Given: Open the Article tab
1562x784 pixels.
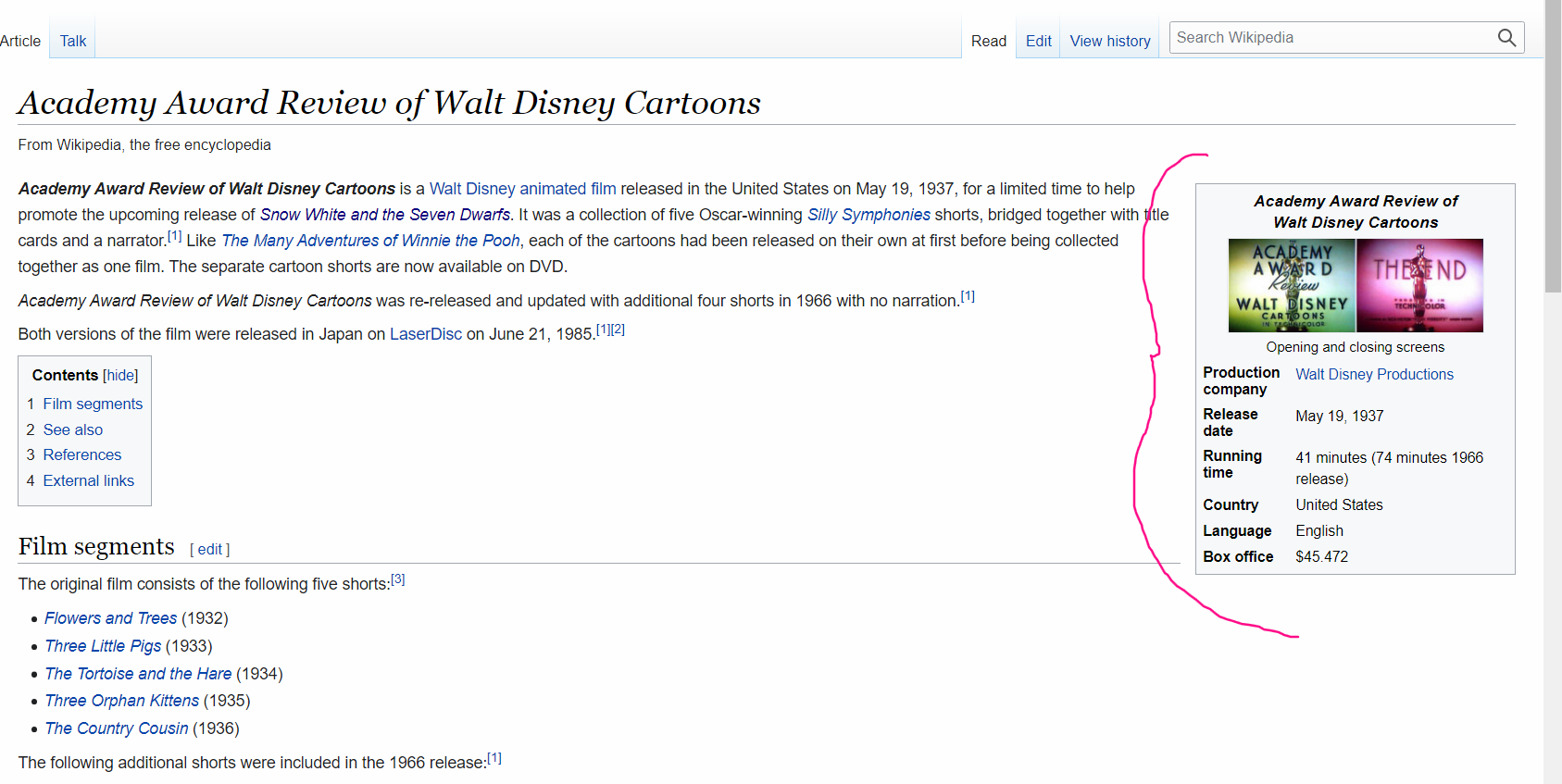Looking at the screenshot, I should 20,41.
